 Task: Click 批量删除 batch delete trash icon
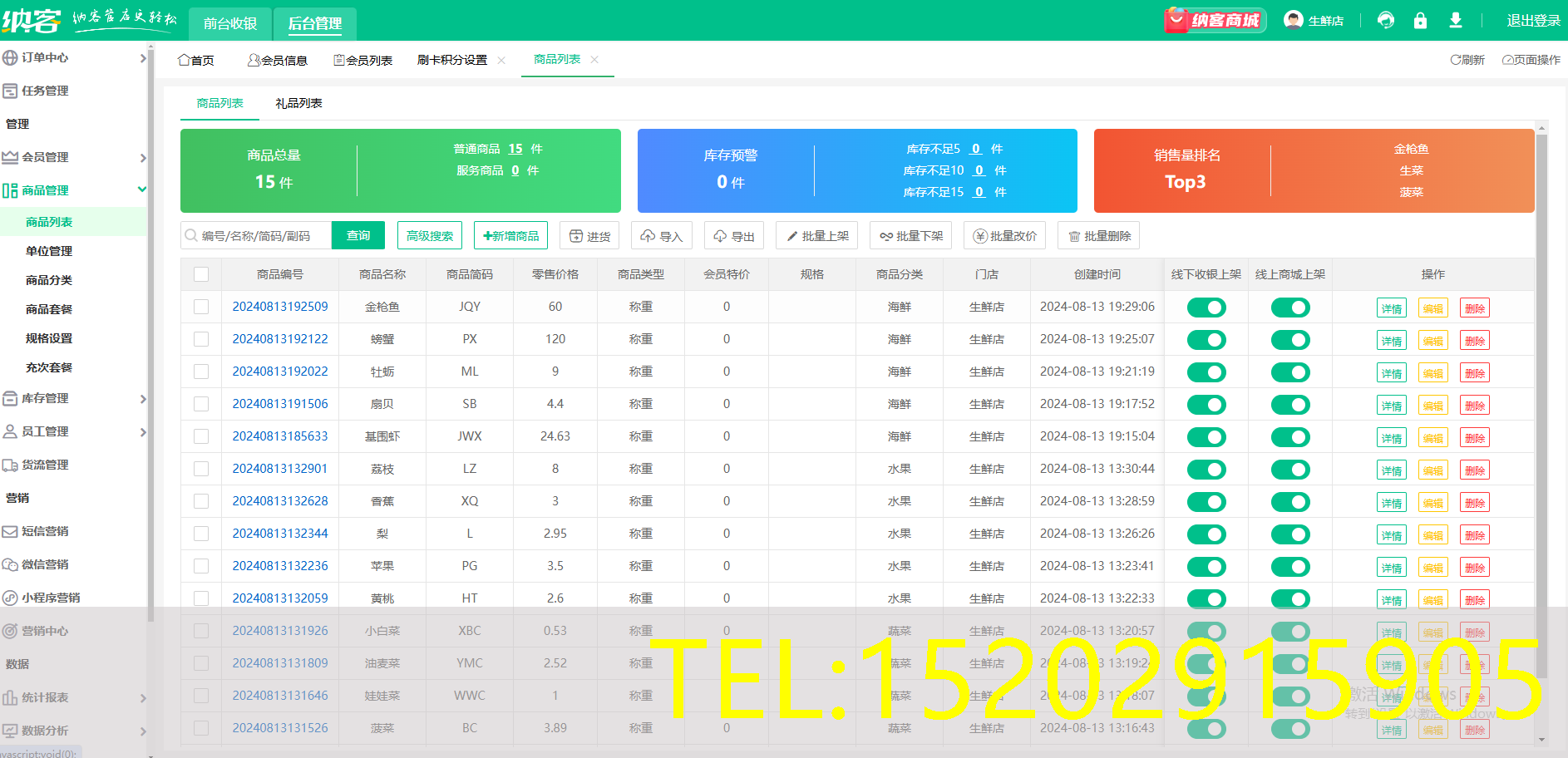(1098, 235)
